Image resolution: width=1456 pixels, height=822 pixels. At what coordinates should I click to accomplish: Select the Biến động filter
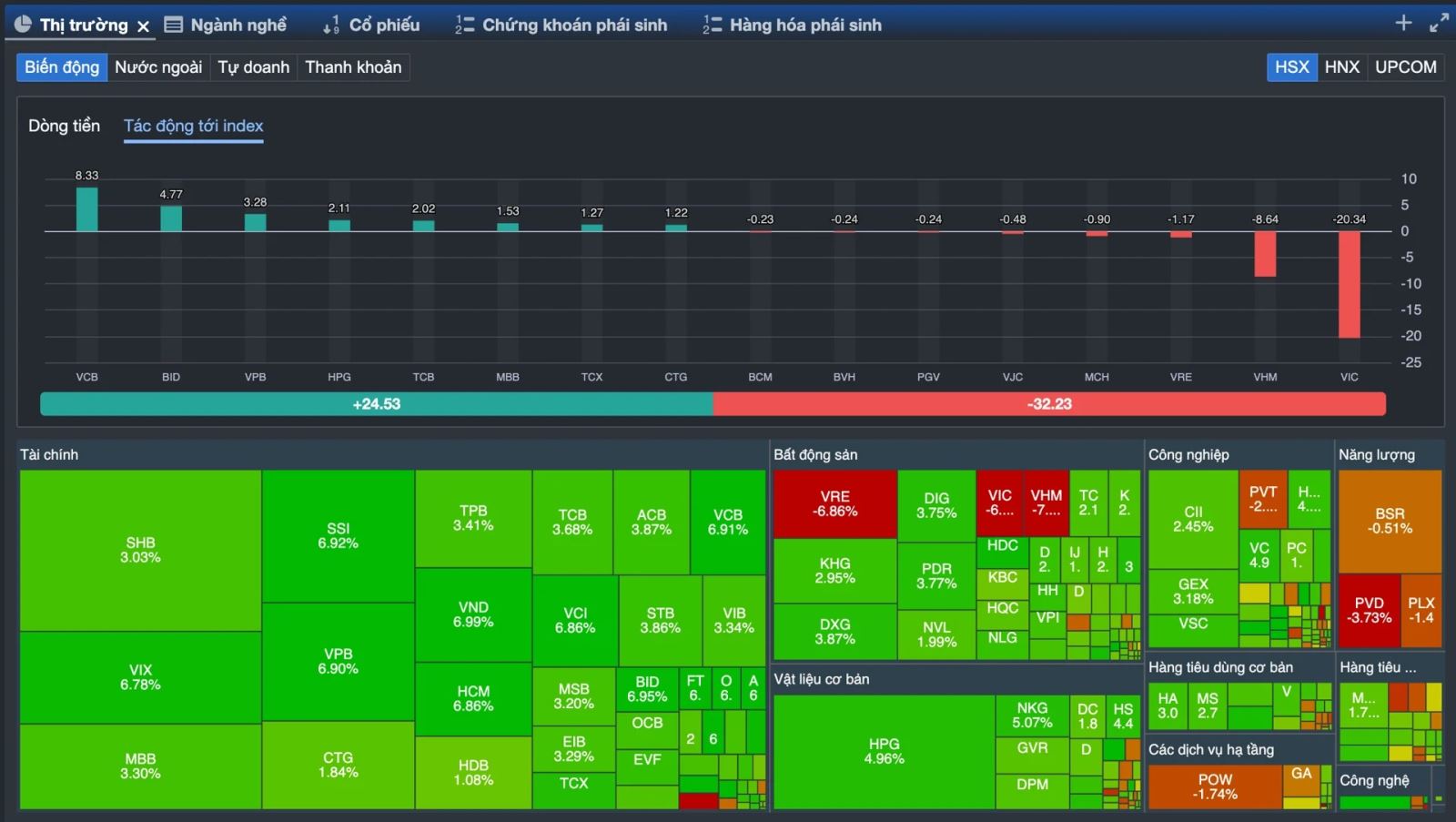coord(62,67)
